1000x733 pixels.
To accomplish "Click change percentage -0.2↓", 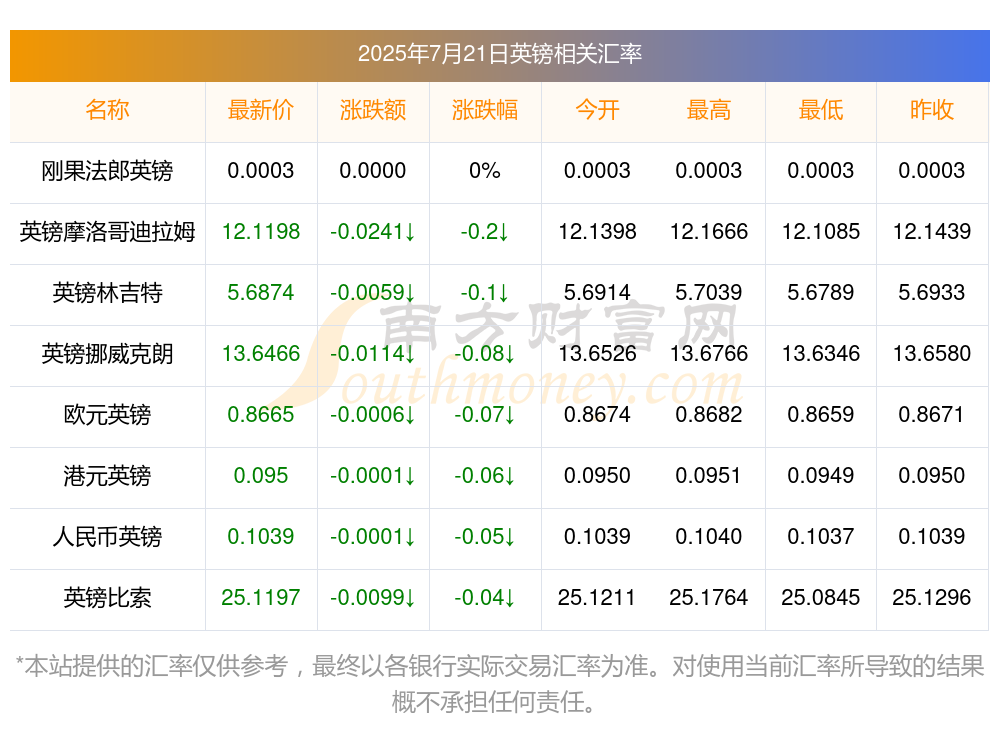I will [485, 232].
